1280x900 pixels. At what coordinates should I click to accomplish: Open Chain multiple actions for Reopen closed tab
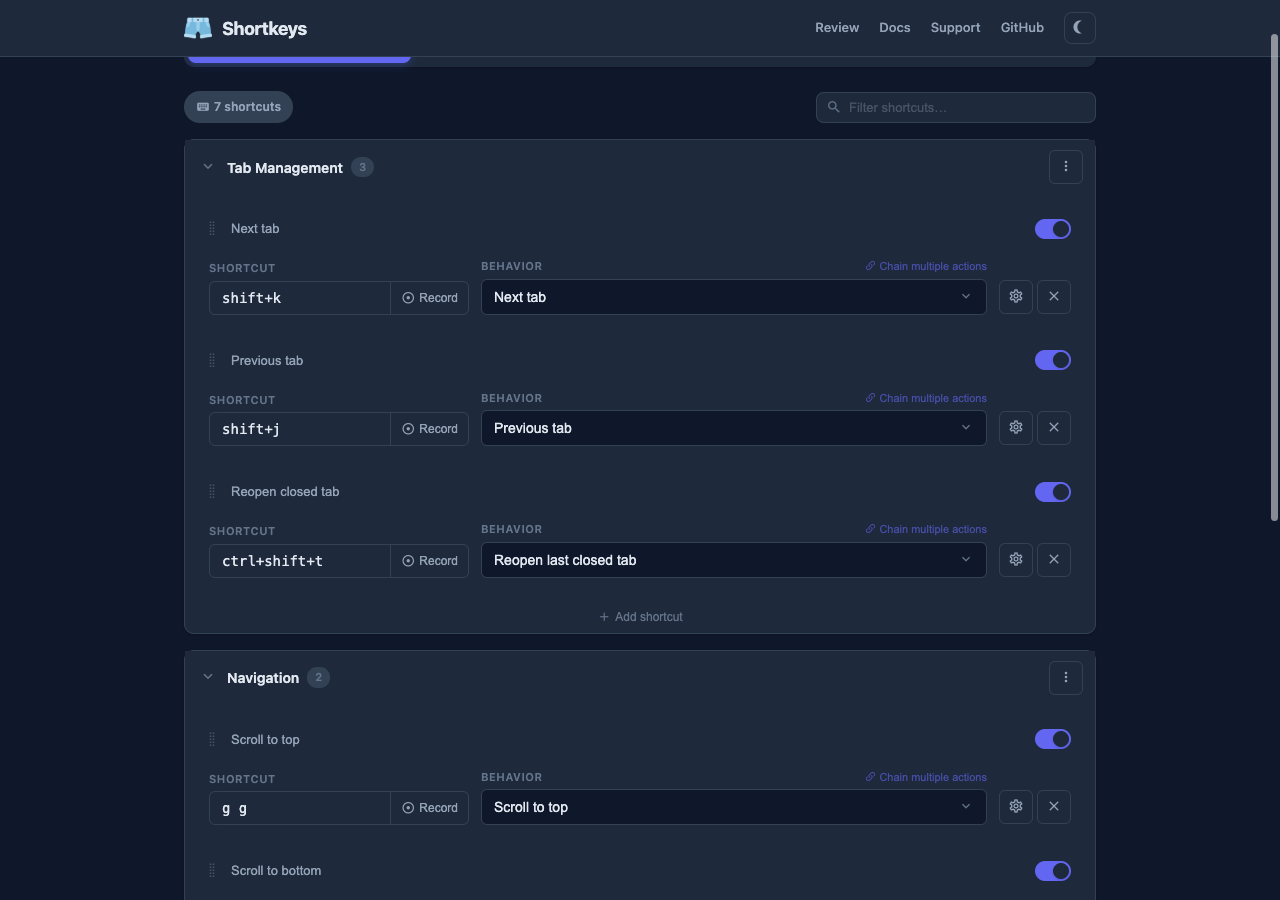click(x=925, y=529)
